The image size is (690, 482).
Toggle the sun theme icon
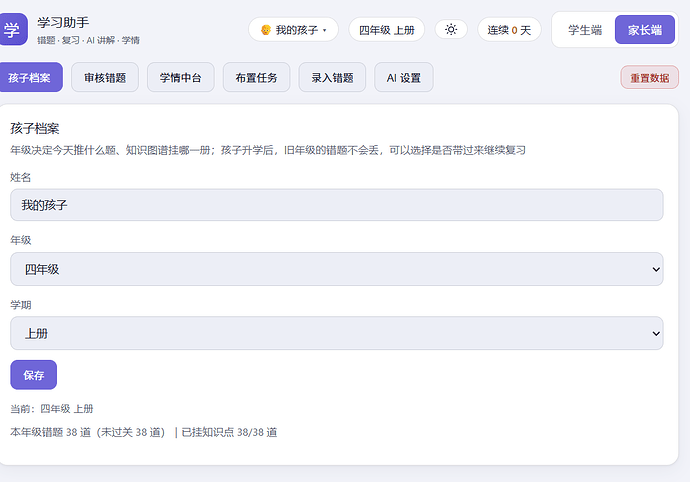451,29
